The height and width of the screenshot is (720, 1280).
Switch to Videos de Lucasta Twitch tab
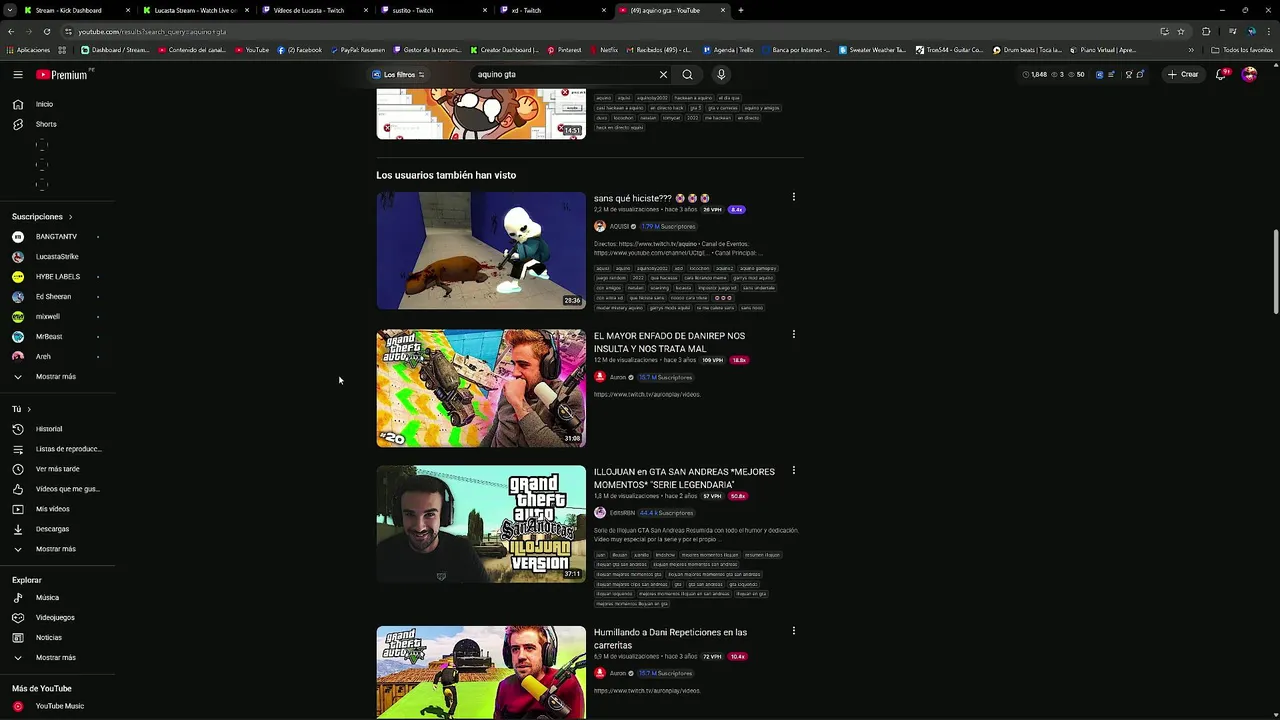[314, 10]
